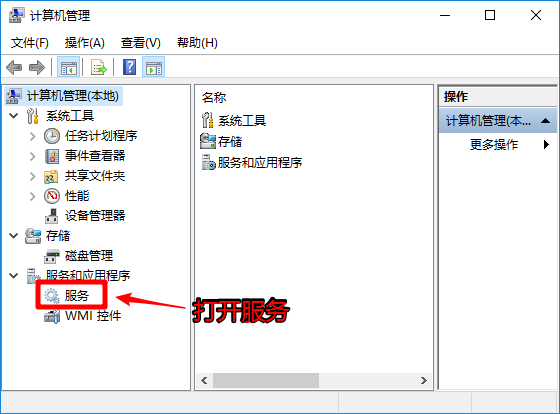This screenshot has width=560, height=414.
Task: Collapse the 存储 tree node
Action: tap(14, 236)
